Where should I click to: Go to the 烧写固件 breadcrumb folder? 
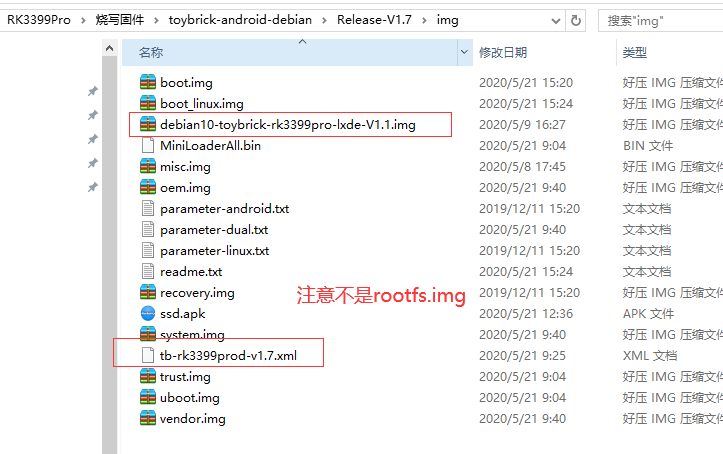(x=120, y=20)
